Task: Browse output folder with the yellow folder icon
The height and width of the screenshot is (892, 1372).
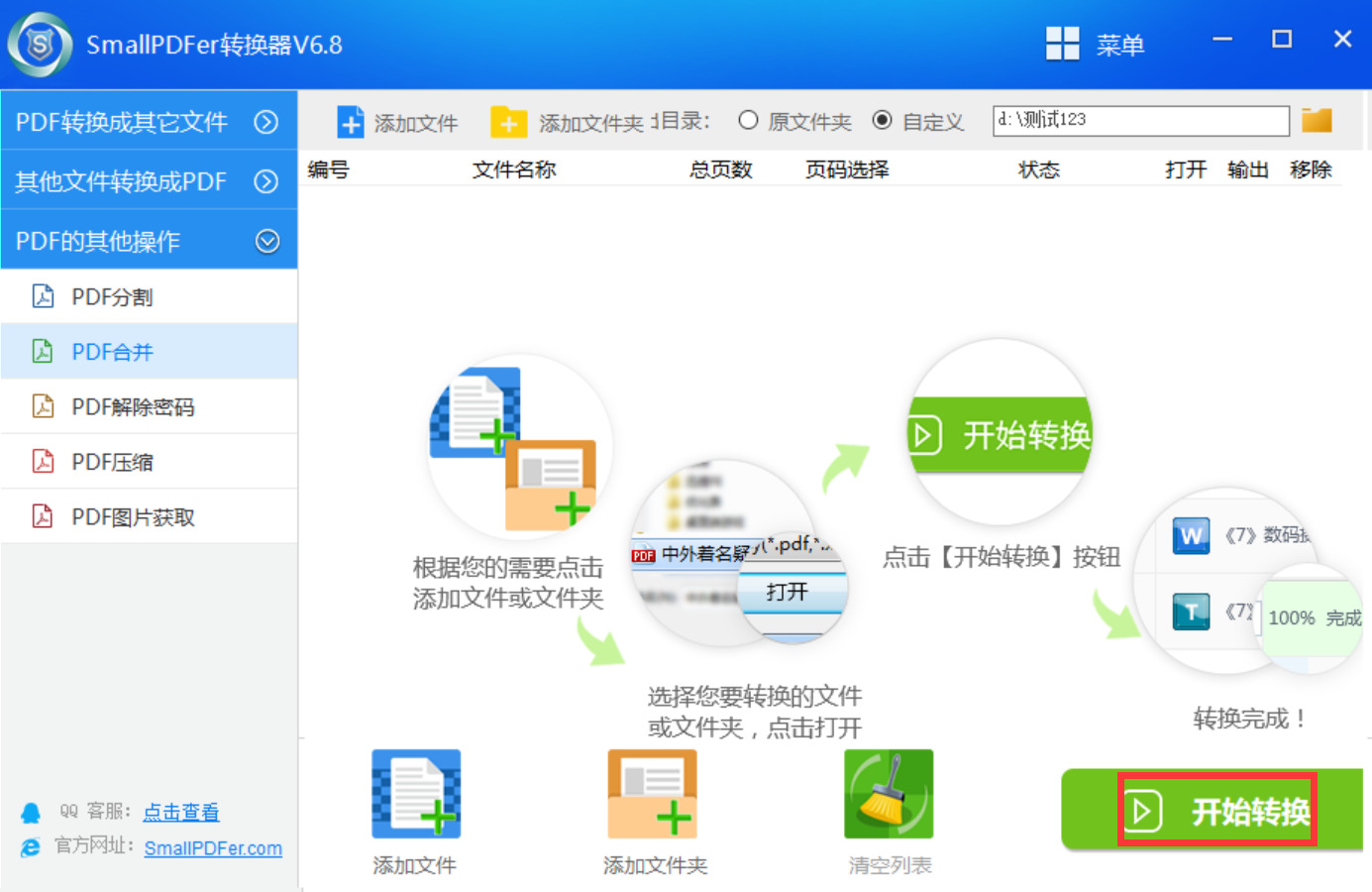Action: (1318, 120)
